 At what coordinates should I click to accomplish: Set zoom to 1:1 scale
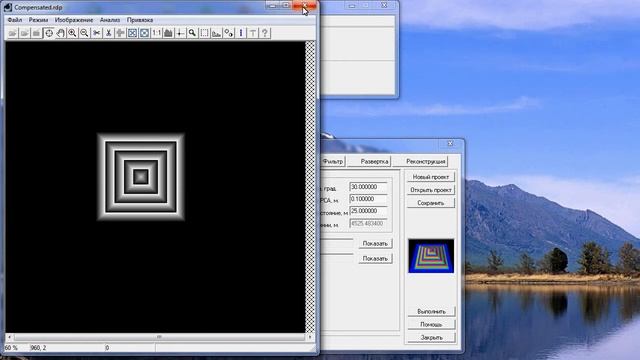(156, 33)
